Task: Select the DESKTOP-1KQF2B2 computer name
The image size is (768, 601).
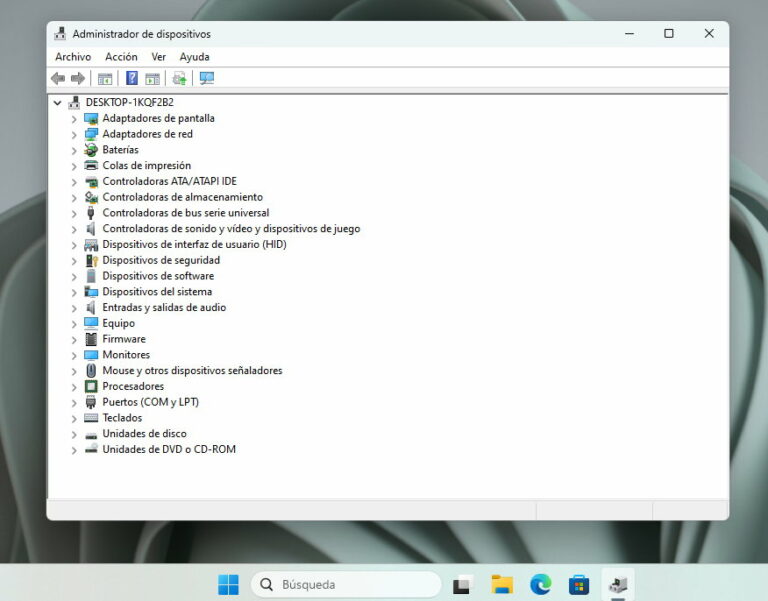Action: tap(130, 102)
